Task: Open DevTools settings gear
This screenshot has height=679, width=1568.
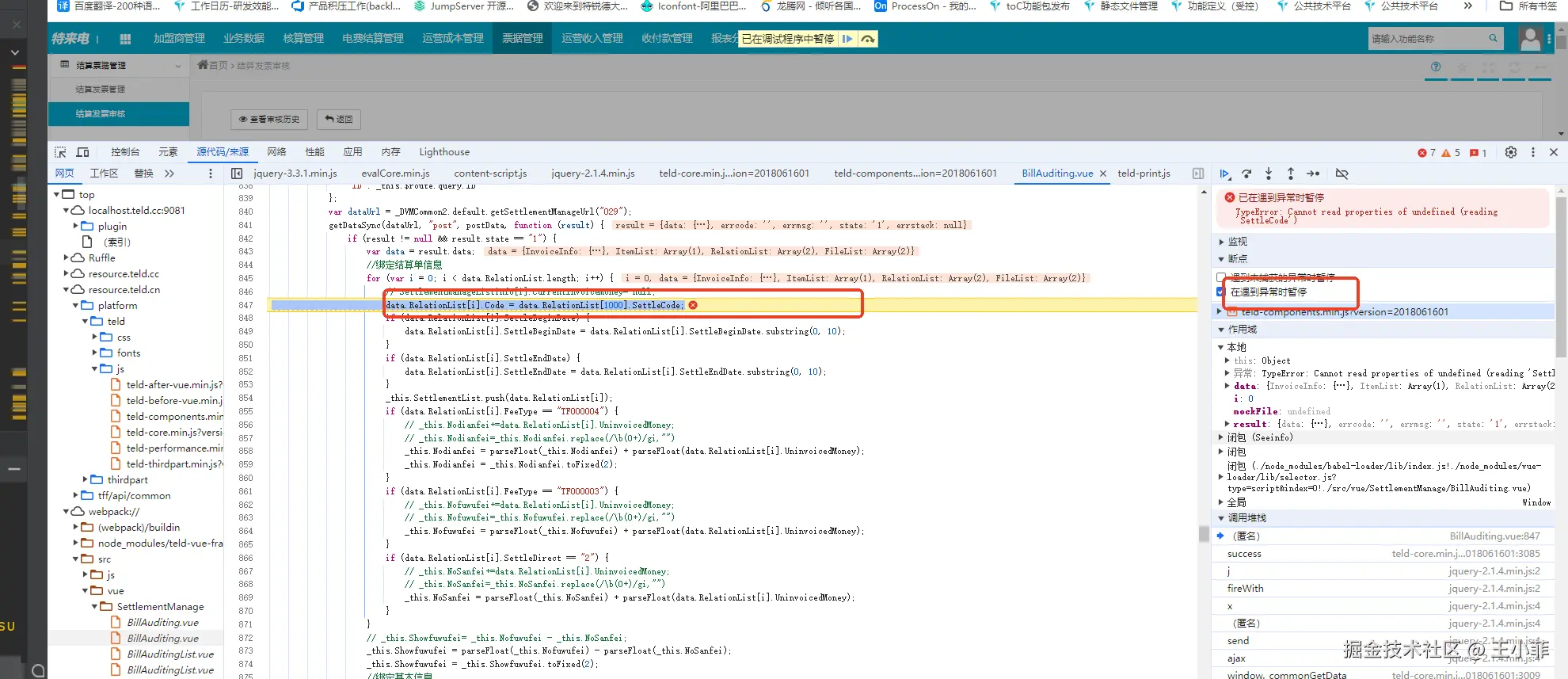Action: 1511,152
